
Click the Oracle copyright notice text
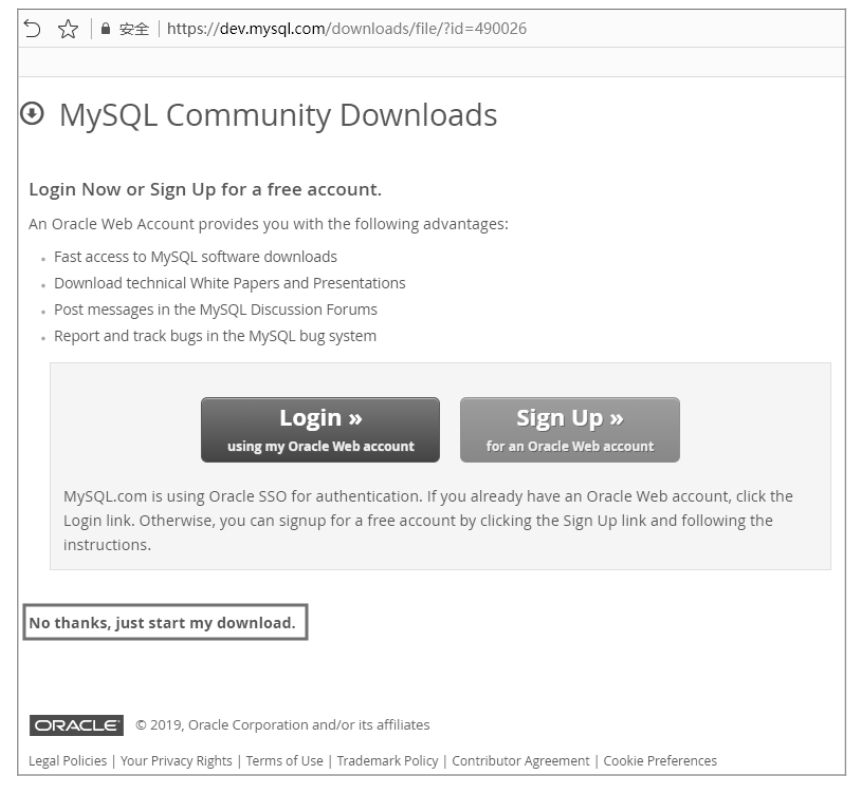pyautogui.click(x=282, y=725)
